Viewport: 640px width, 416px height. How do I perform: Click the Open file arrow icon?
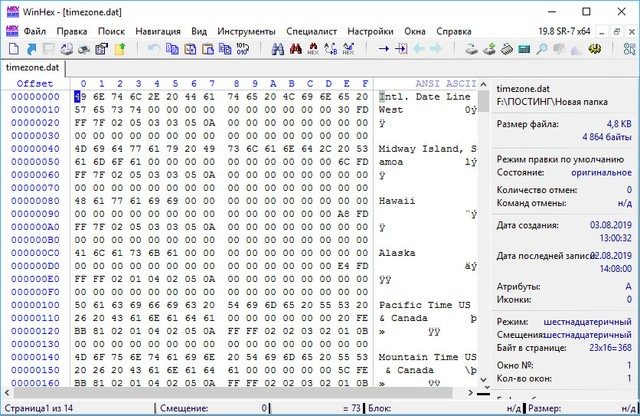(30, 48)
